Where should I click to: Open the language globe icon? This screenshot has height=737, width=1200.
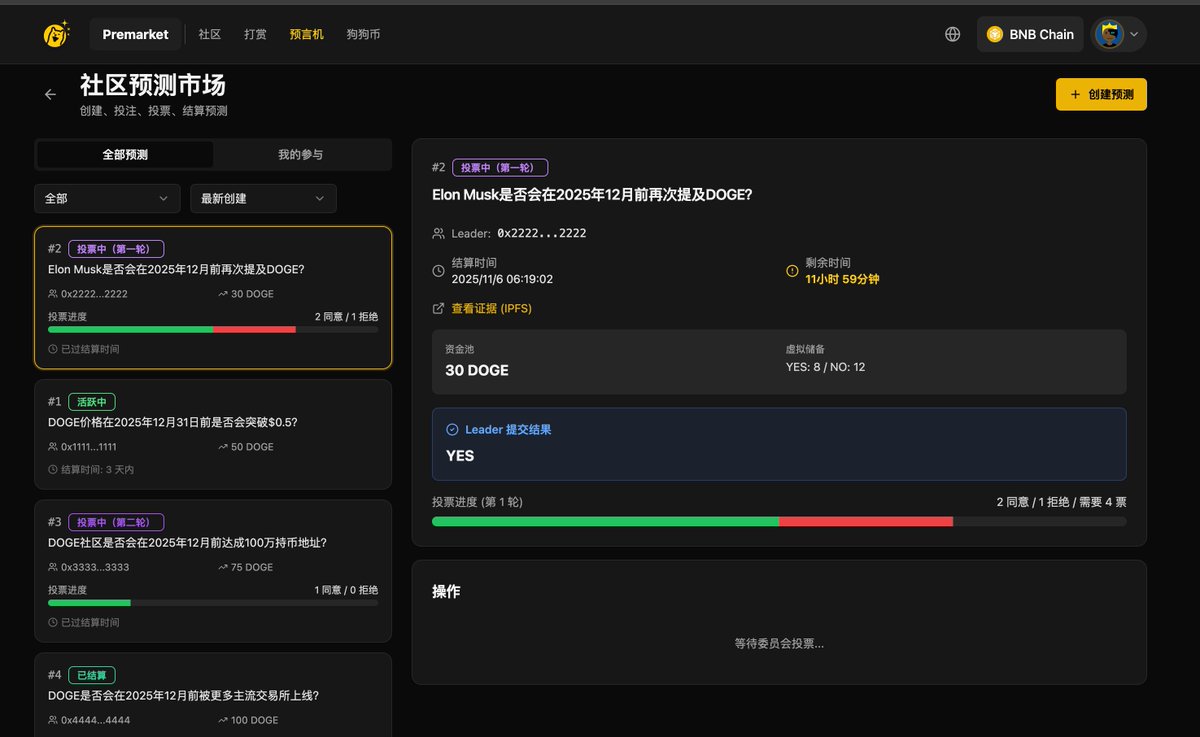tap(953, 34)
